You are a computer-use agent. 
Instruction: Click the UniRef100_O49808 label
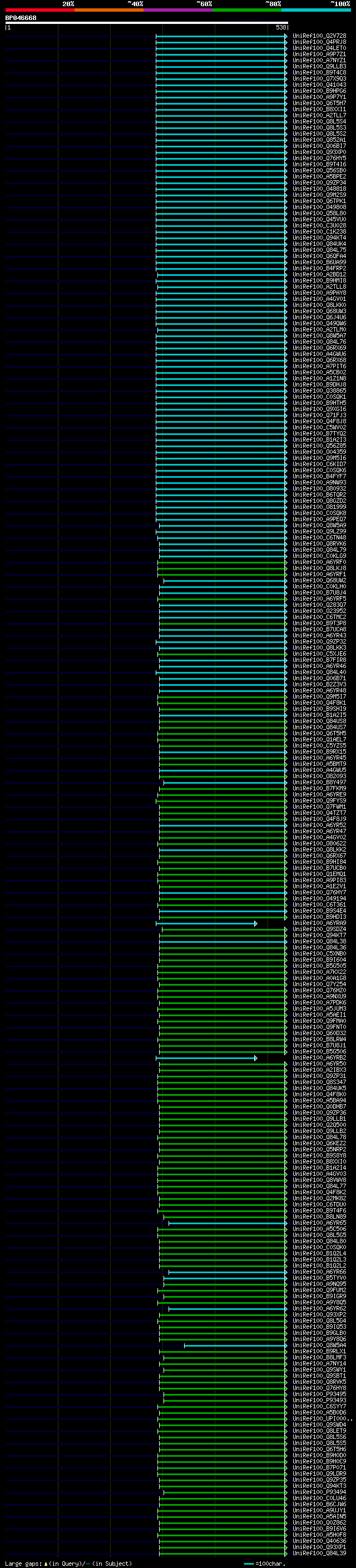(x=319, y=207)
